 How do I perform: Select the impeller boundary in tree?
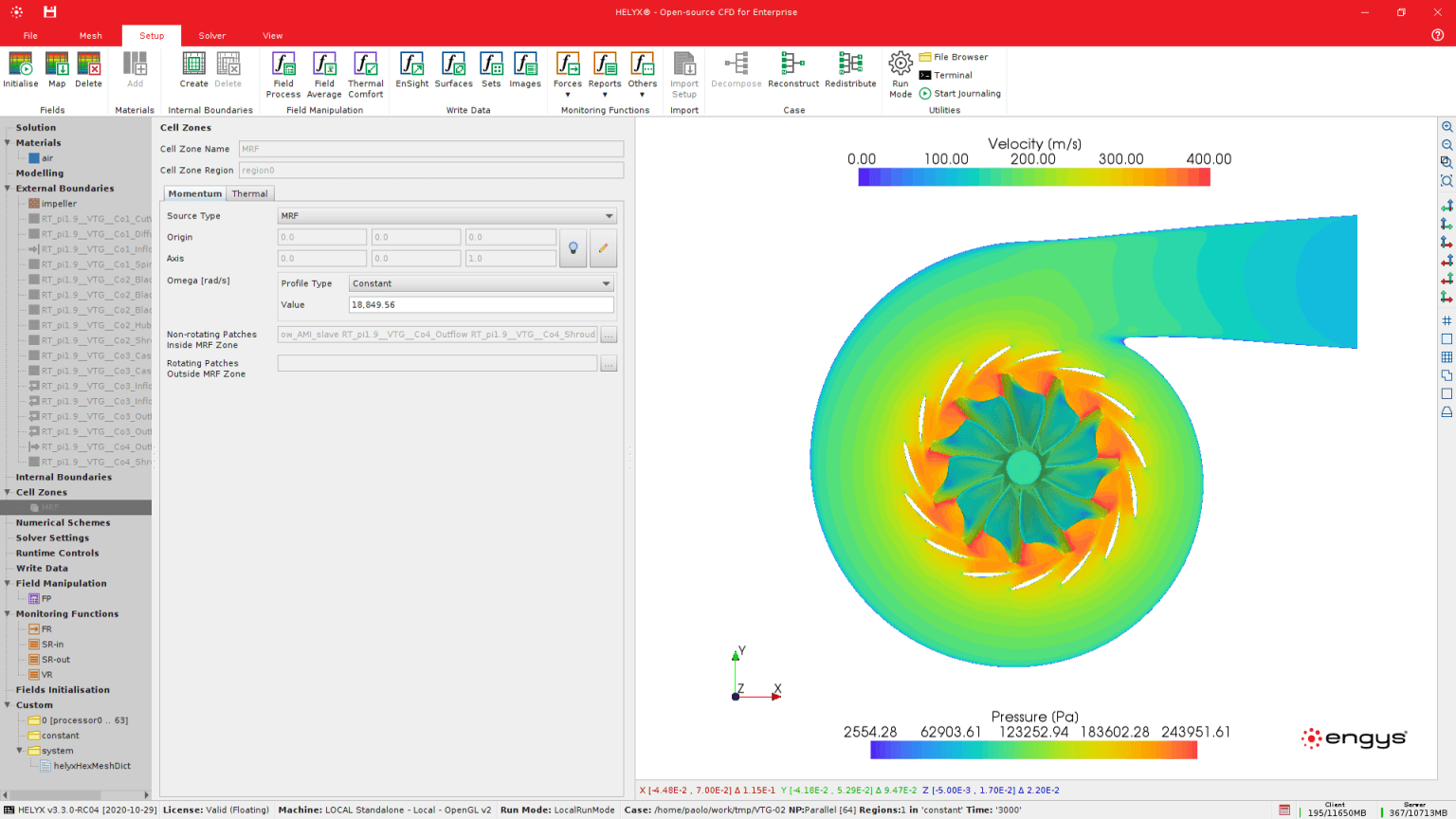(59, 204)
